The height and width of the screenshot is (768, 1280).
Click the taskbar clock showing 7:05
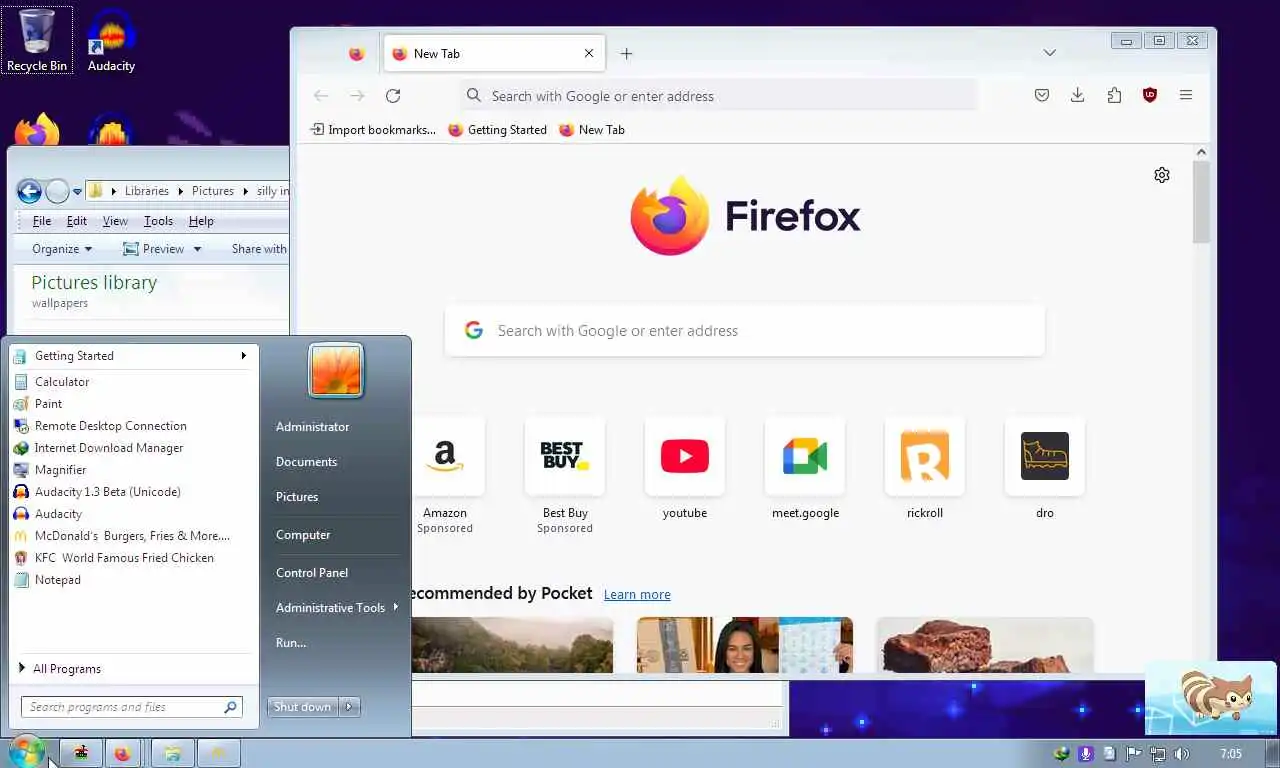pos(1231,754)
